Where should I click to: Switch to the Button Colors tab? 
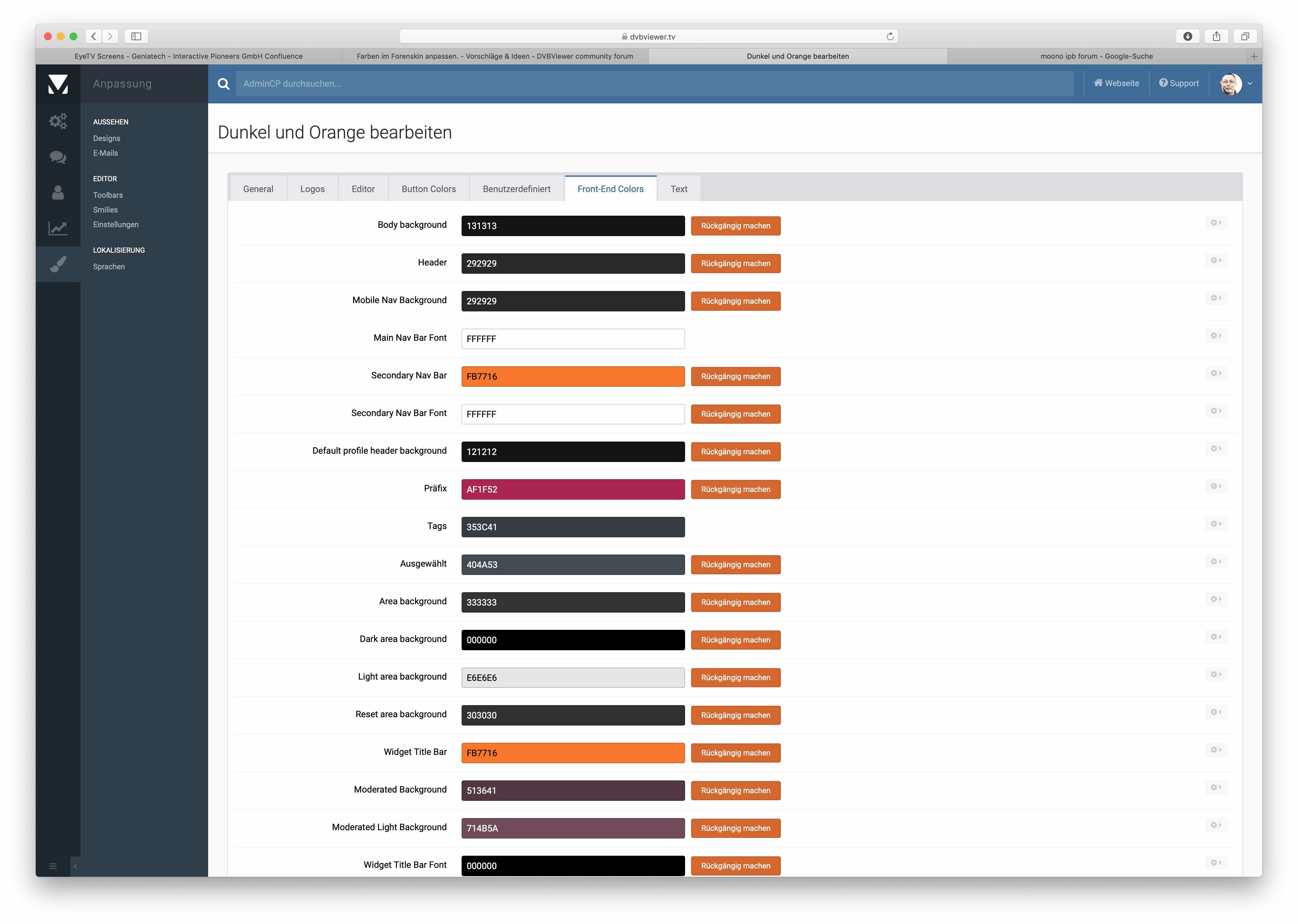point(428,189)
